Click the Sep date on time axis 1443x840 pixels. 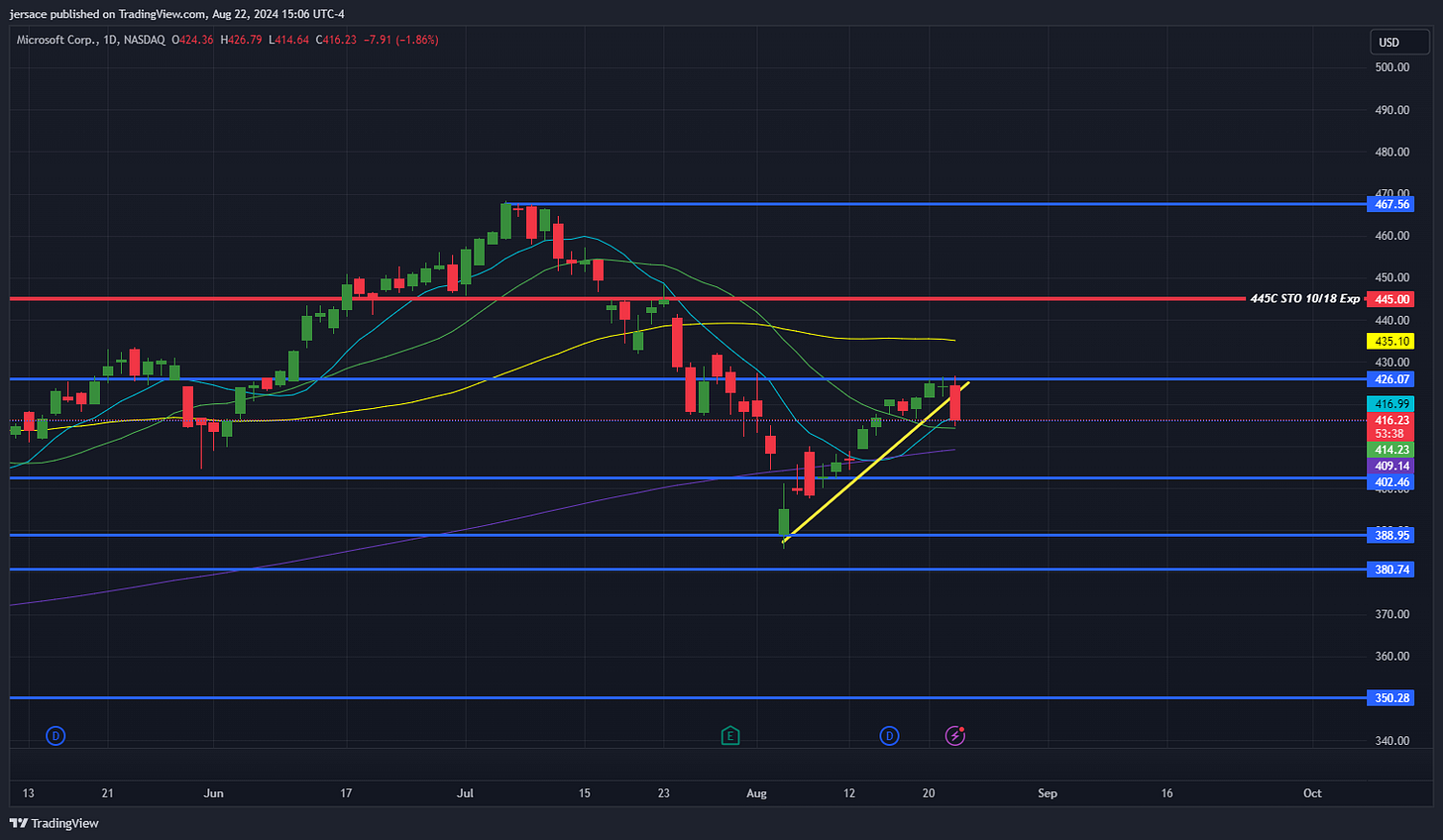[x=1048, y=793]
